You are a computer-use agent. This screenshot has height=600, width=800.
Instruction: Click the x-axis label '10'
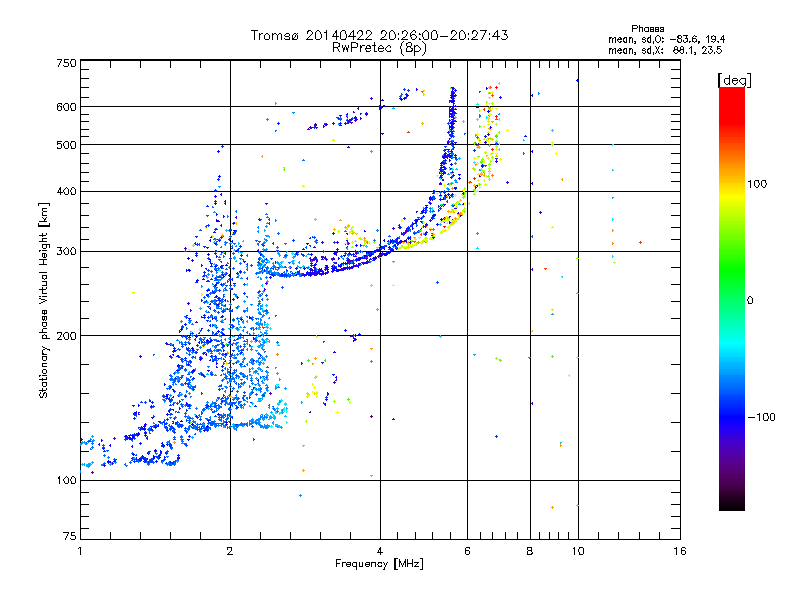(x=578, y=551)
